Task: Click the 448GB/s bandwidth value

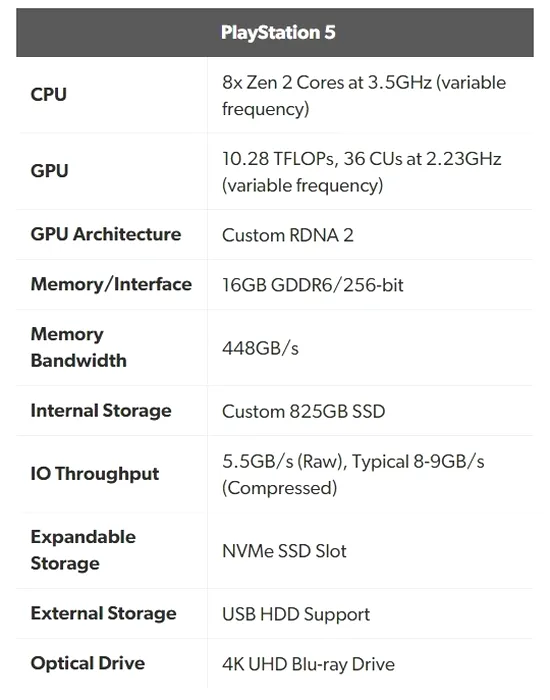Action: [x=260, y=348]
